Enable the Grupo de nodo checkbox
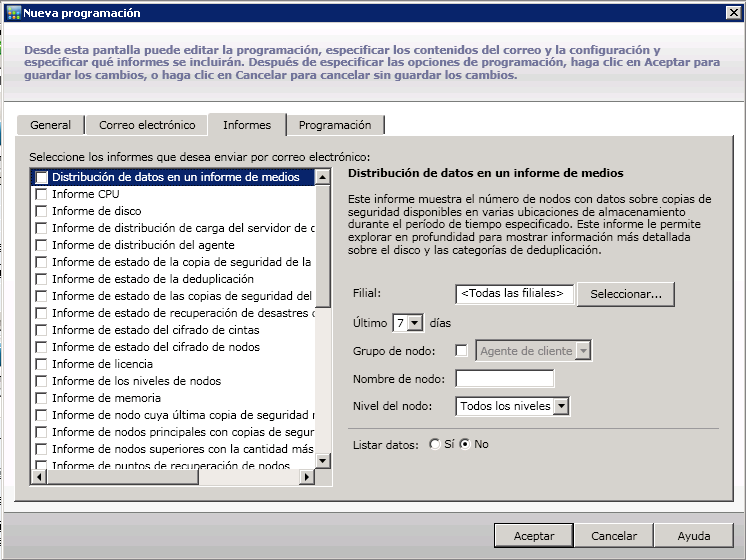 click(461, 351)
